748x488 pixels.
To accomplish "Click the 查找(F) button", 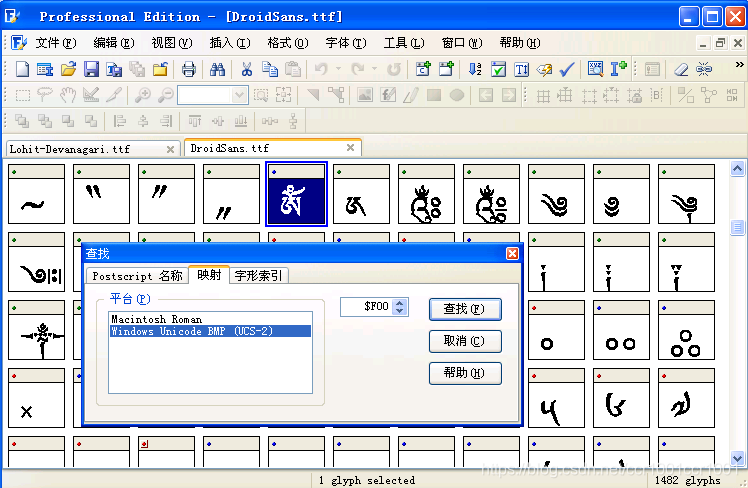I will click(465, 309).
